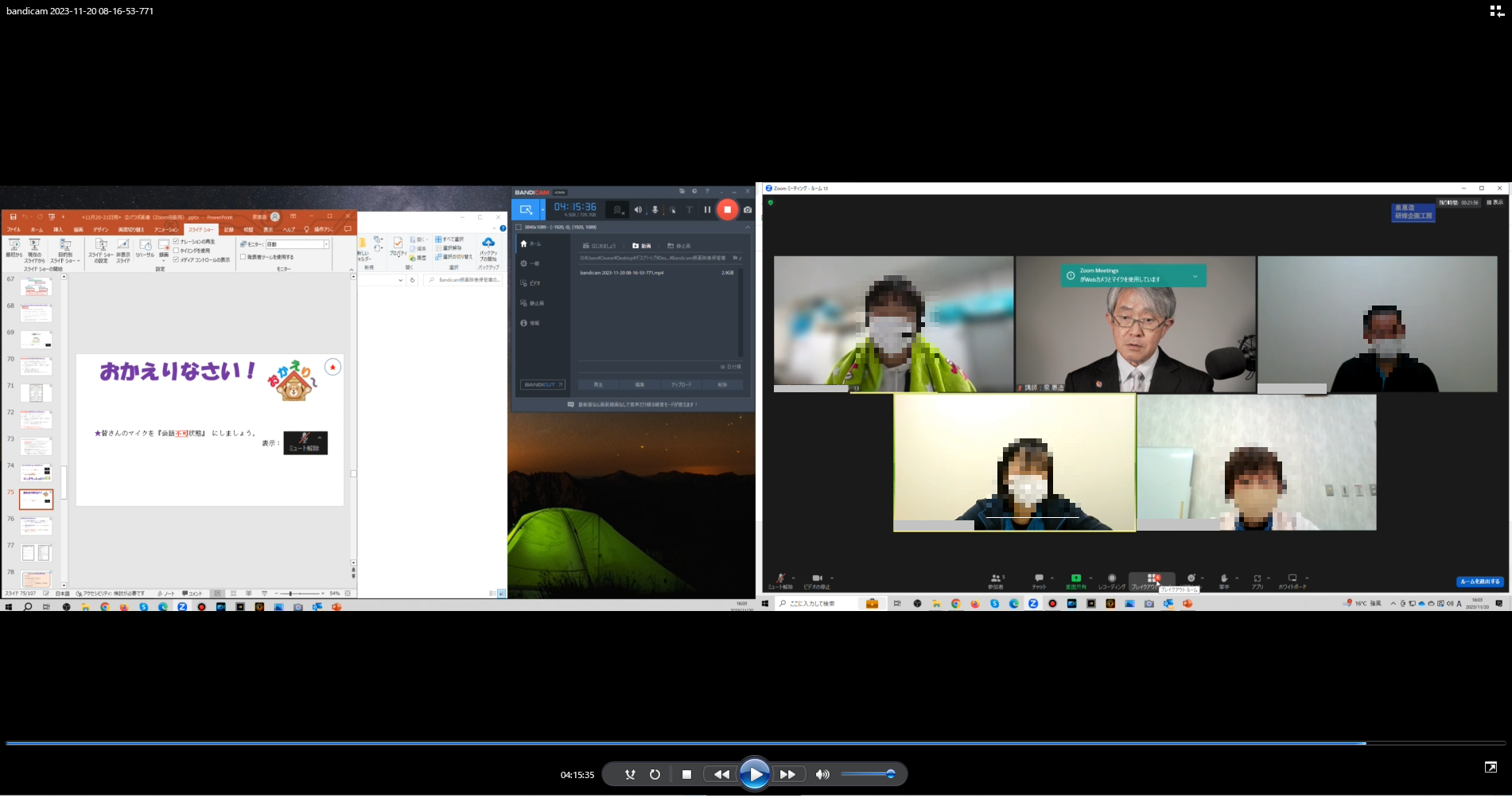The width and height of the screenshot is (1512, 798).
Task: Seek on the video progress bar
Action: pos(756,743)
